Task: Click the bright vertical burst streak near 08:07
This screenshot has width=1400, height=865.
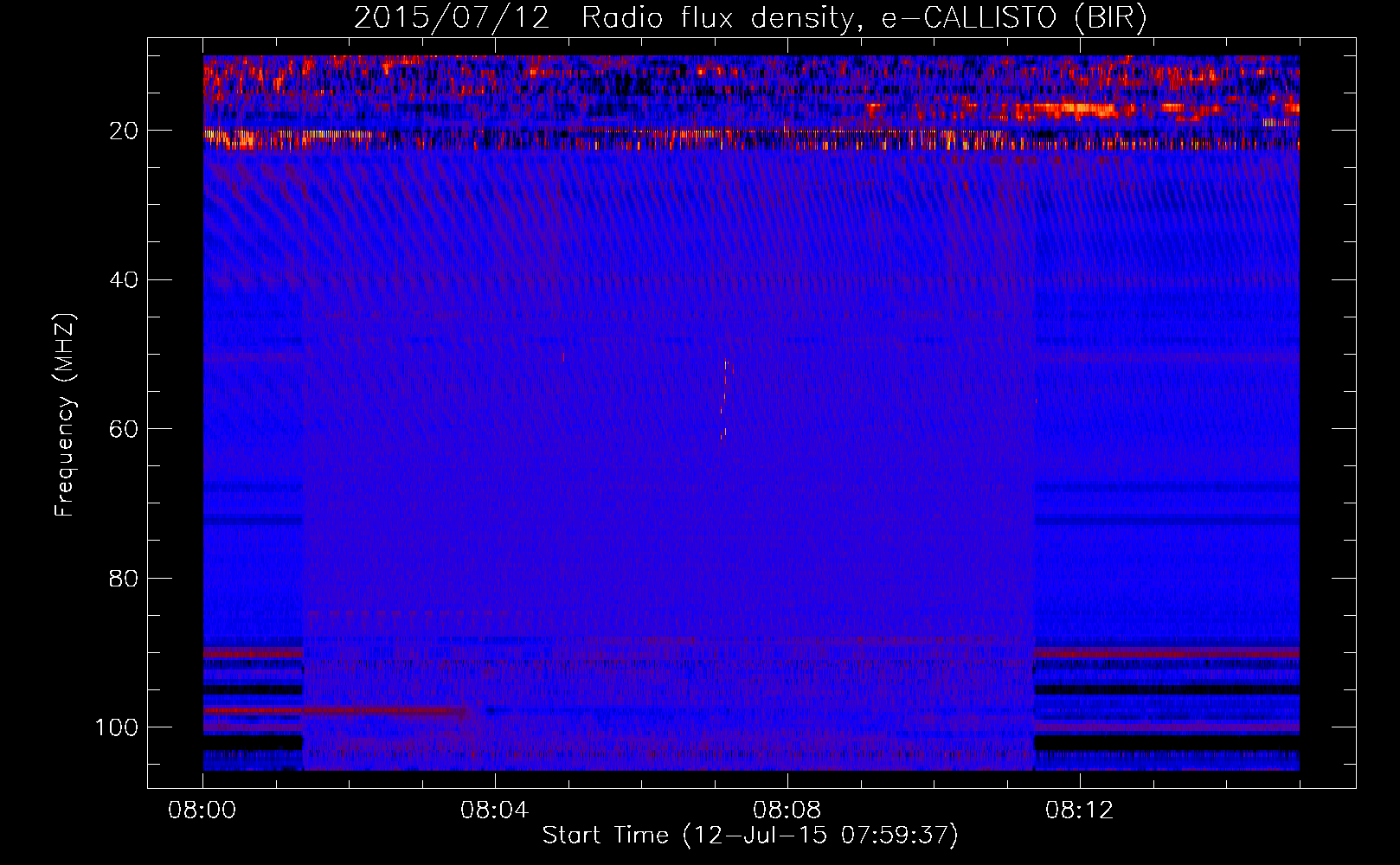Action: click(724, 399)
